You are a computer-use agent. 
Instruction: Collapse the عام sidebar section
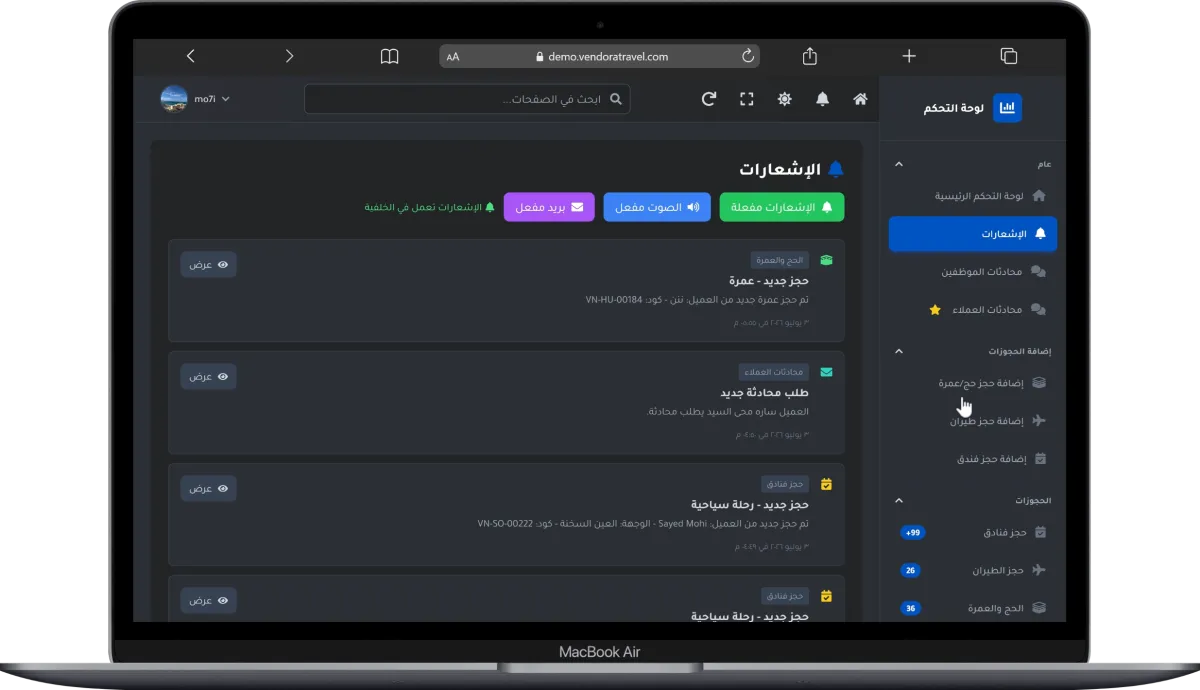tap(898, 164)
